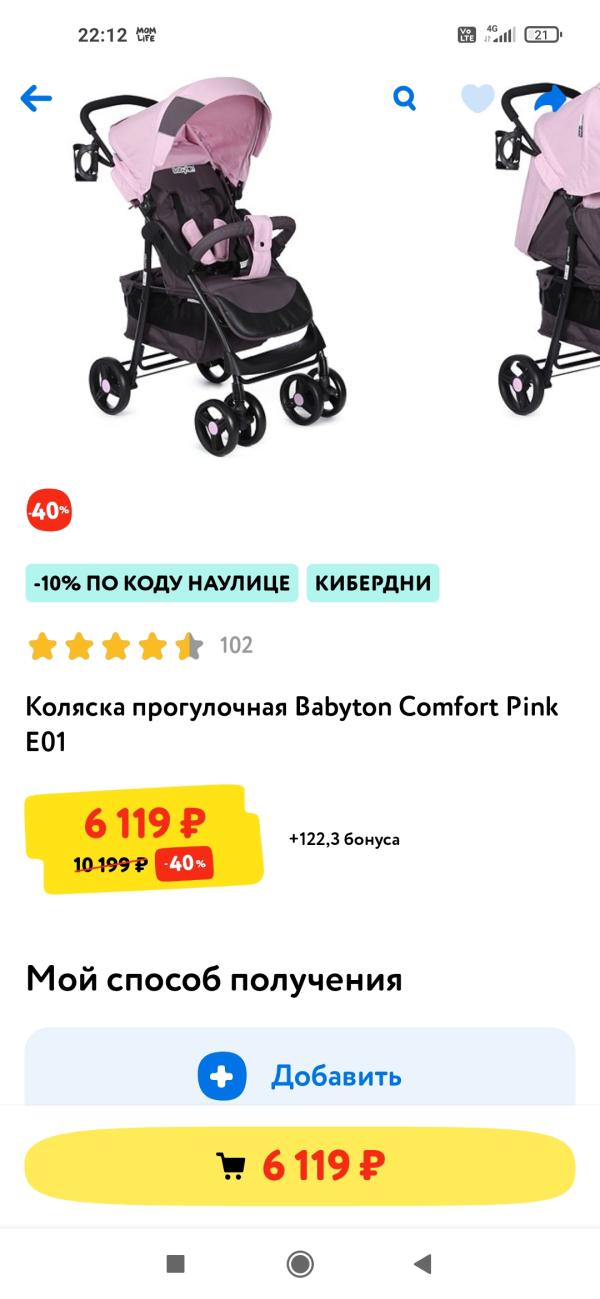
Task: Tap Android recent apps square
Action: click(176, 1264)
